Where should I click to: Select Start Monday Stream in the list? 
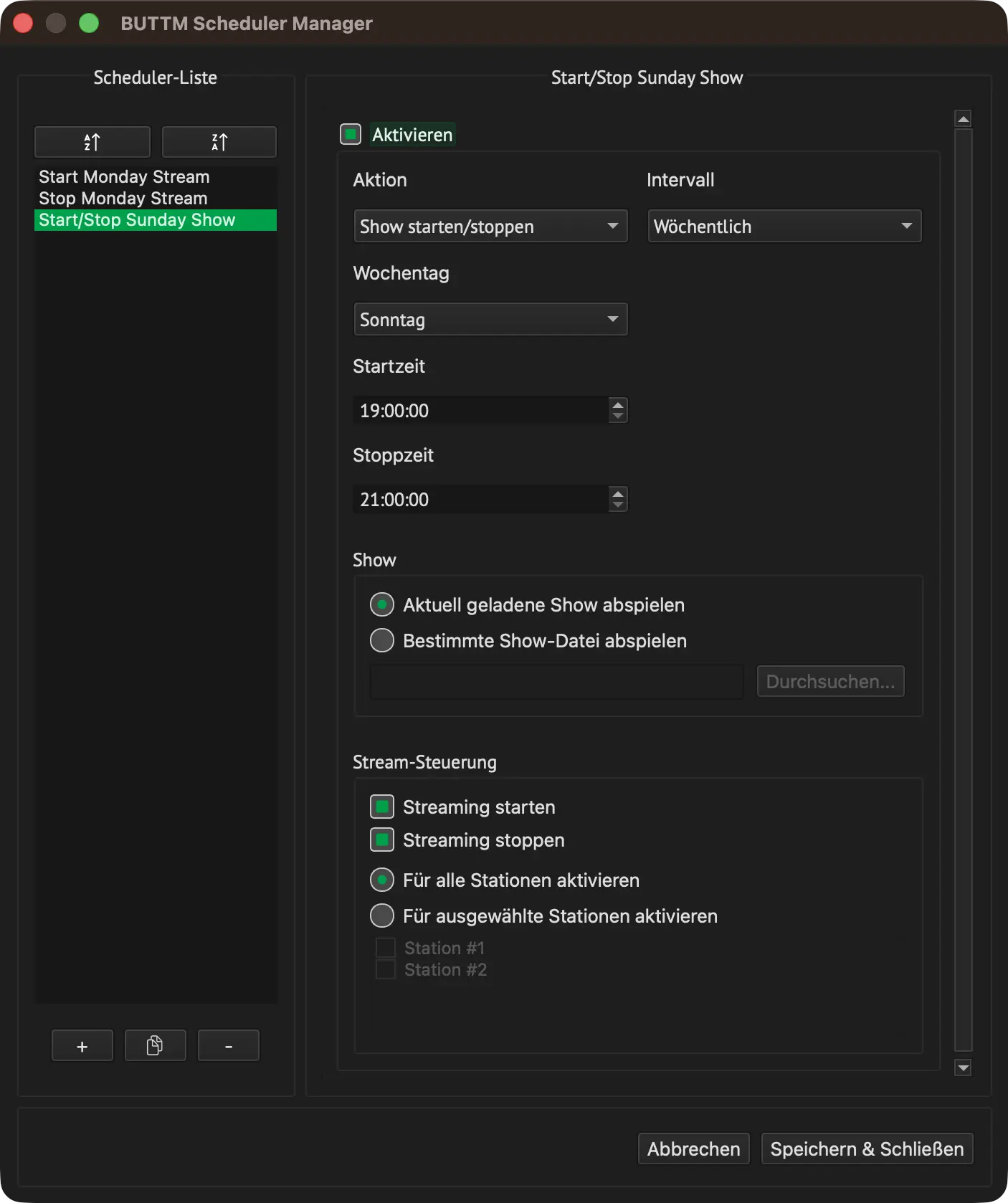pos(156,177)
